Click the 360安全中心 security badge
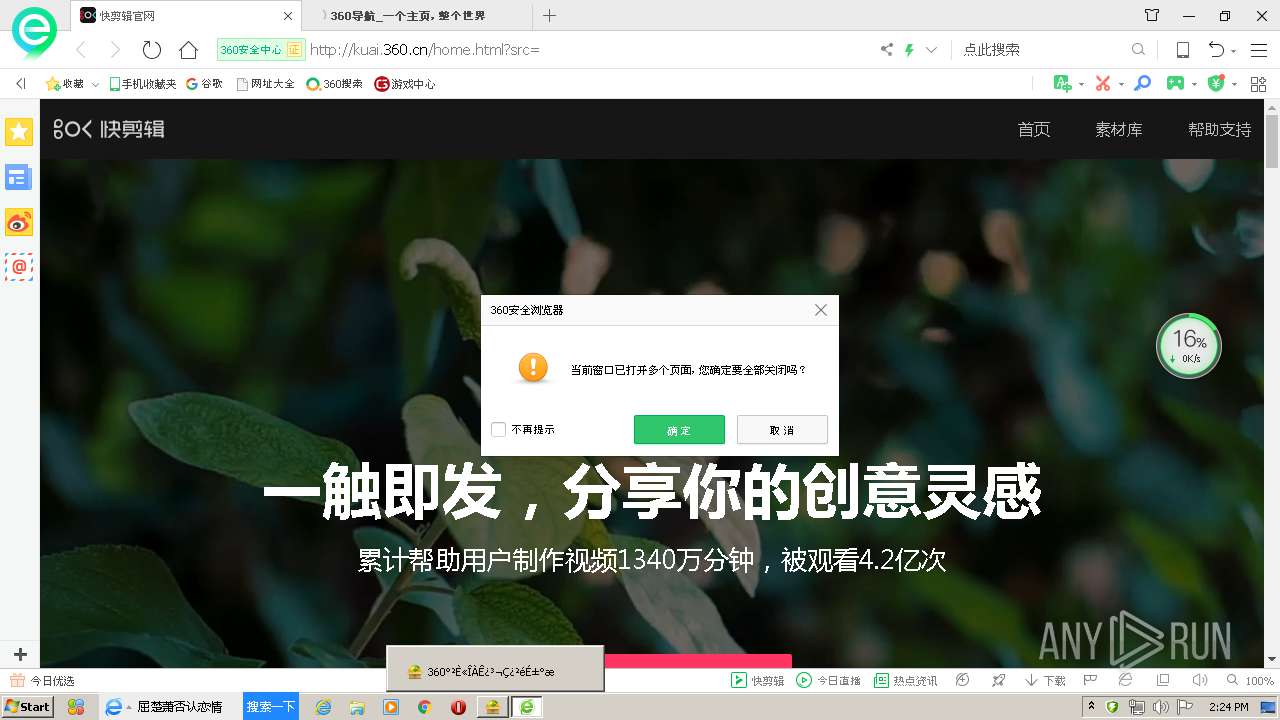Viewport: 1280px width, 720px height. [260, 49]
